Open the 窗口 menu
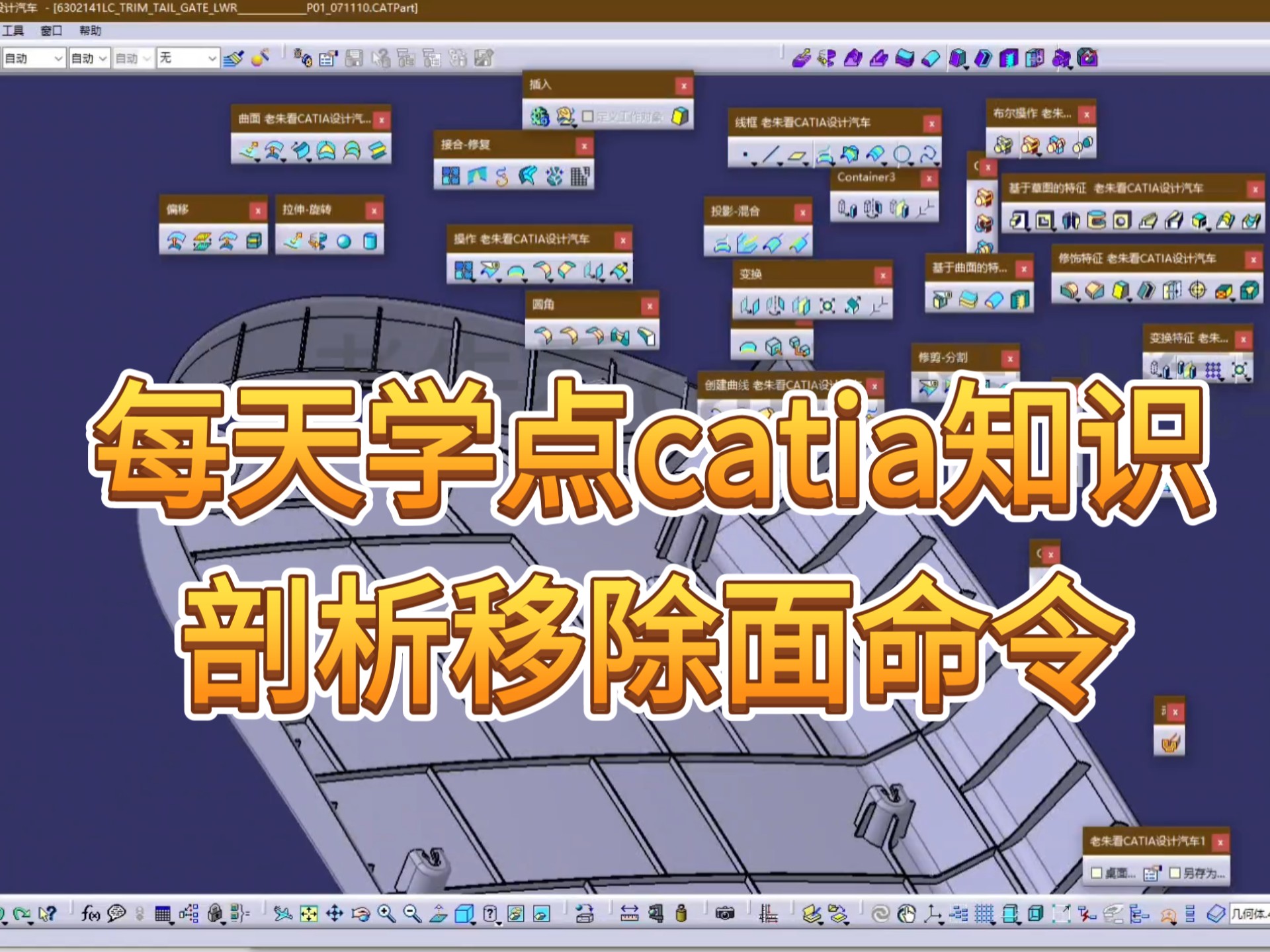 pyautogui.click(x=51, y=30)
